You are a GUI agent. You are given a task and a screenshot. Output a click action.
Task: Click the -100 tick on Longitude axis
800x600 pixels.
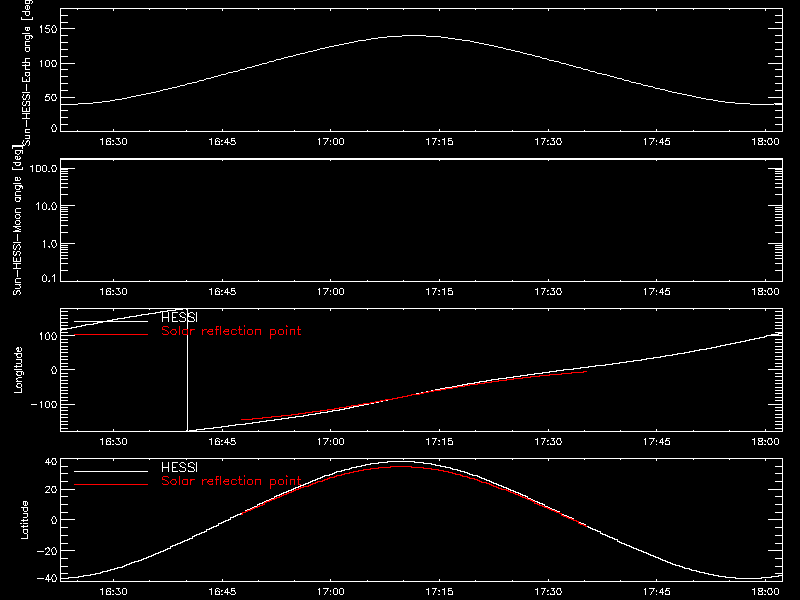click(44, 404)
